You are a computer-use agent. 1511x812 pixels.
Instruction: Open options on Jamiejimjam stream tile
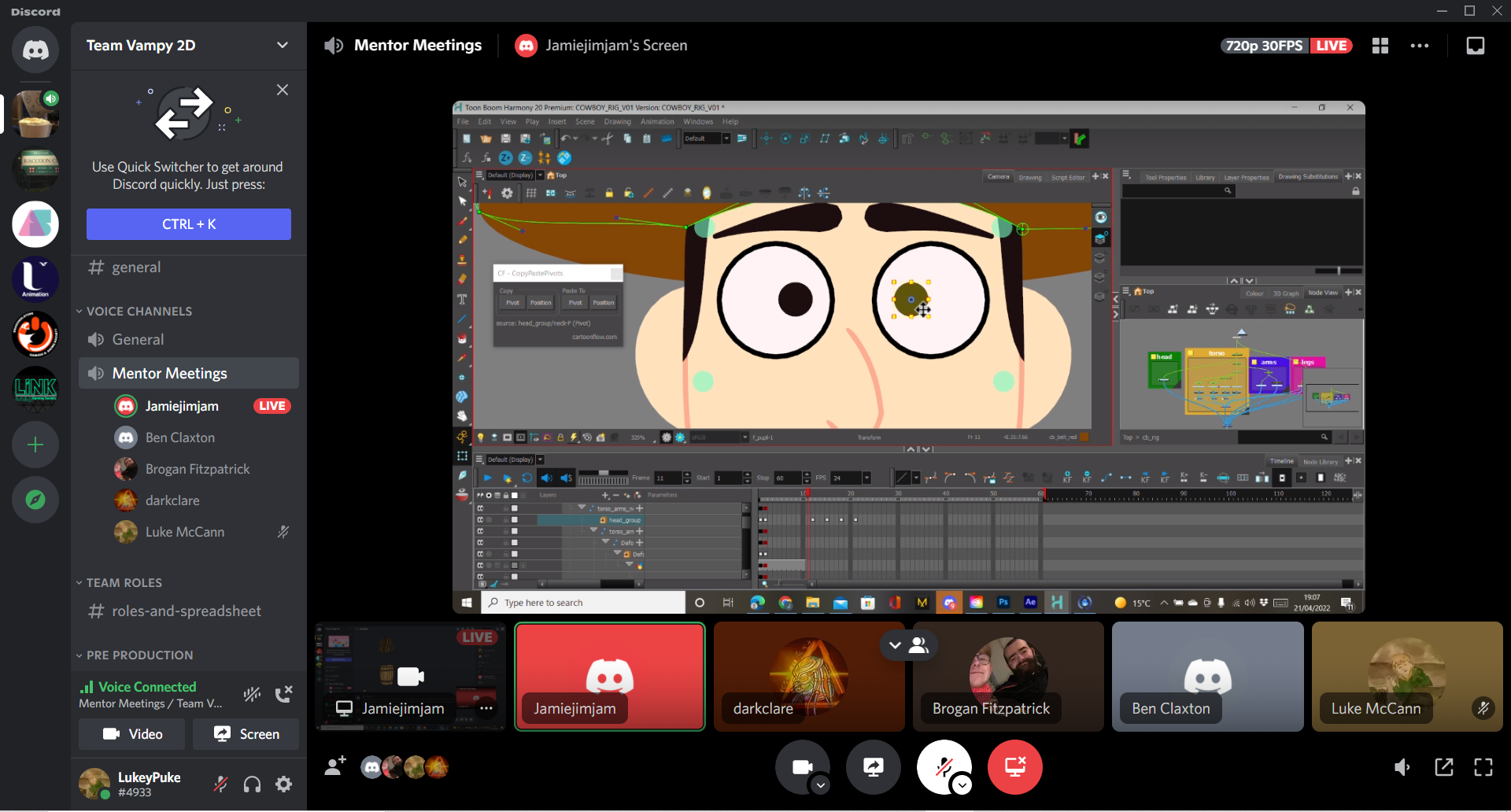(x=486, y=708)
